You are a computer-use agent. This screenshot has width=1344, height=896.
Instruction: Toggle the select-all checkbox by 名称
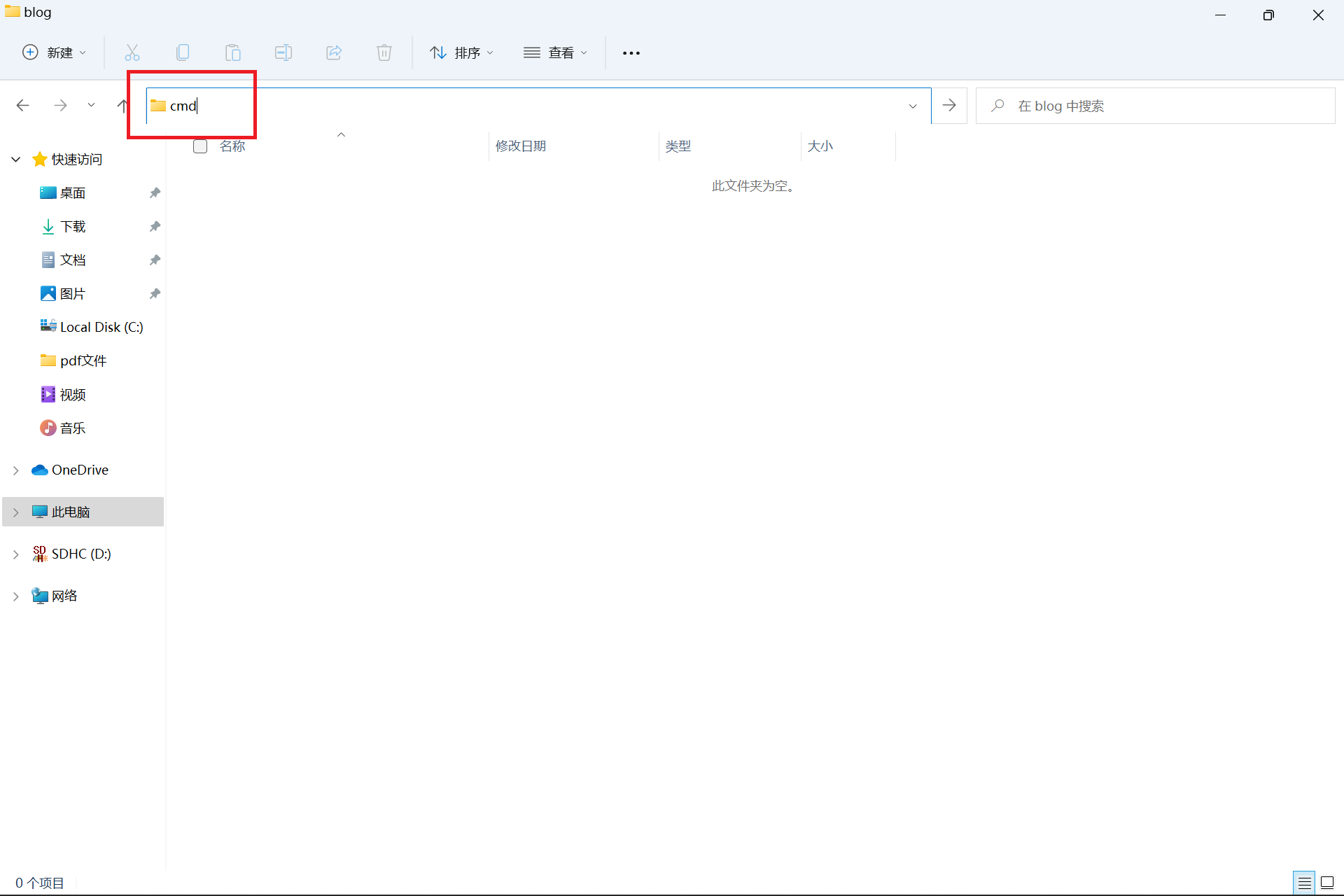[x=200, y=146]
